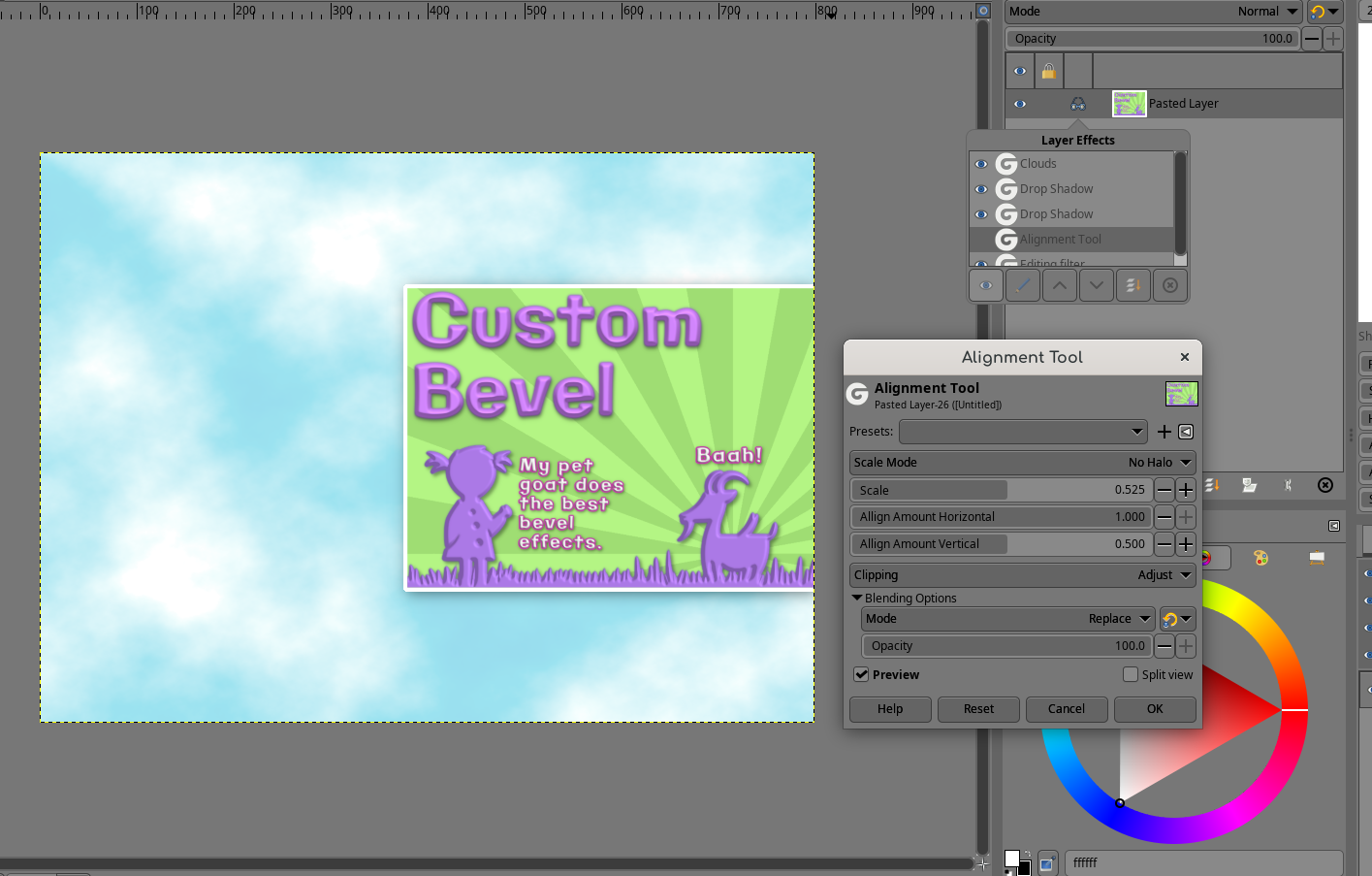This screenshot has height=876, width=1372.
Task: Click the Pasted Layer thumbnail
Action: point(1130,104)
